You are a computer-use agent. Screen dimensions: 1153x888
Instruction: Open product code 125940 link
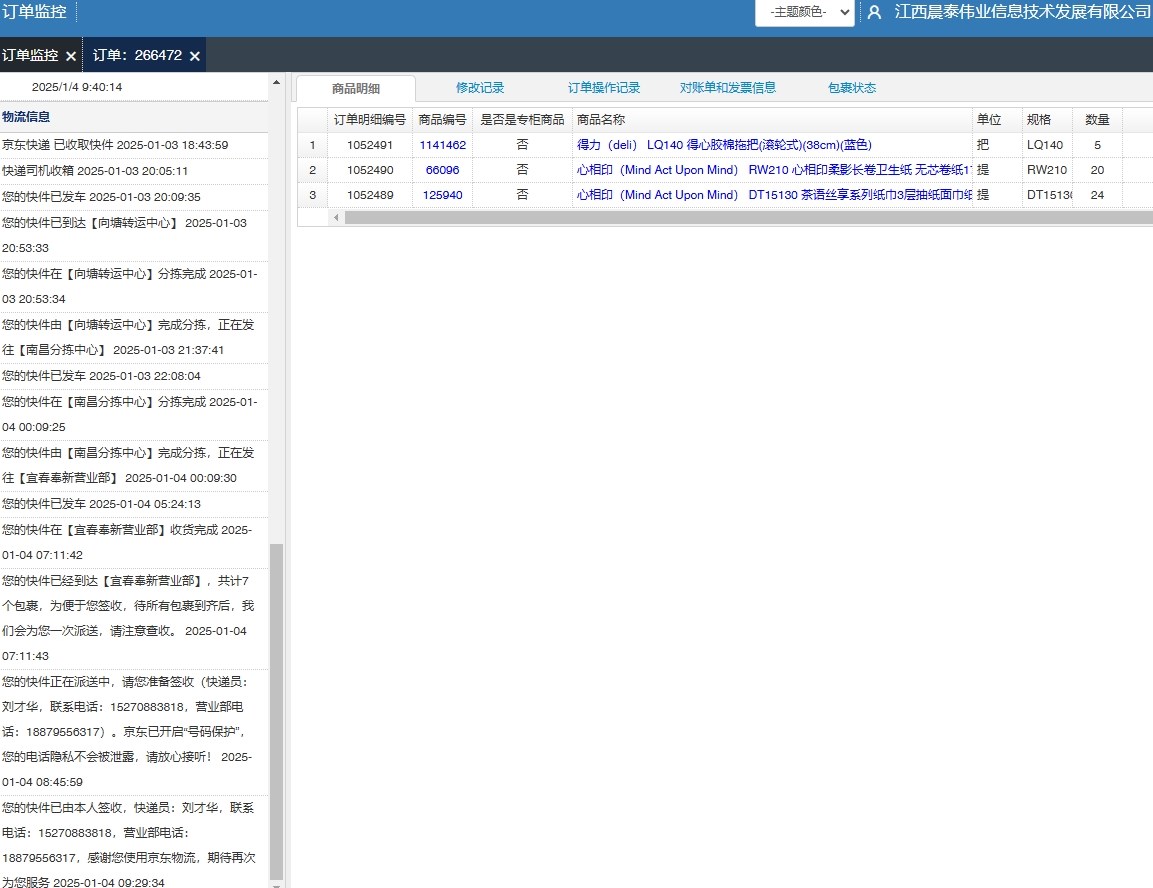443,195
